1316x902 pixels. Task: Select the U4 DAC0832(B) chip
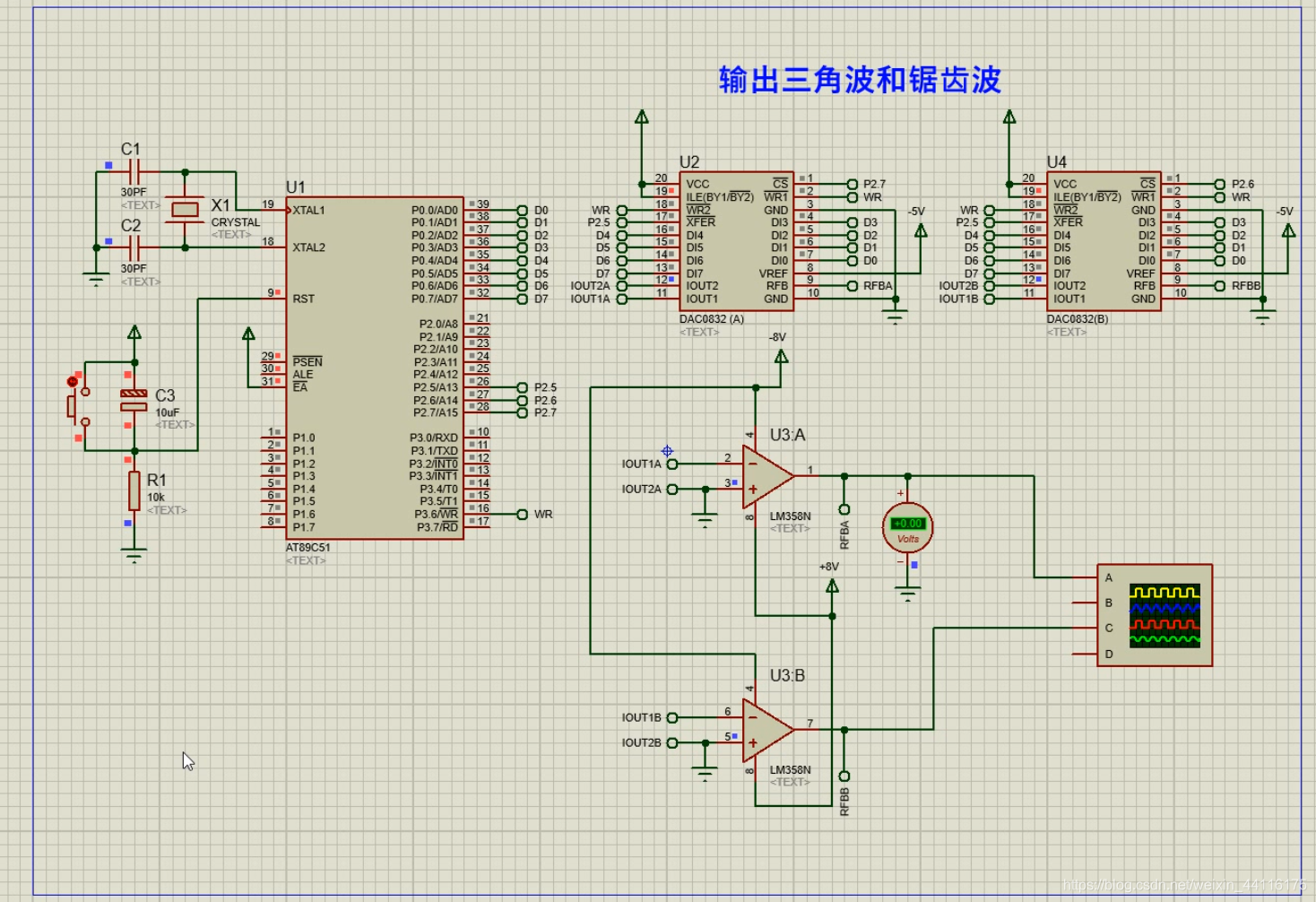click(1104, 241)
